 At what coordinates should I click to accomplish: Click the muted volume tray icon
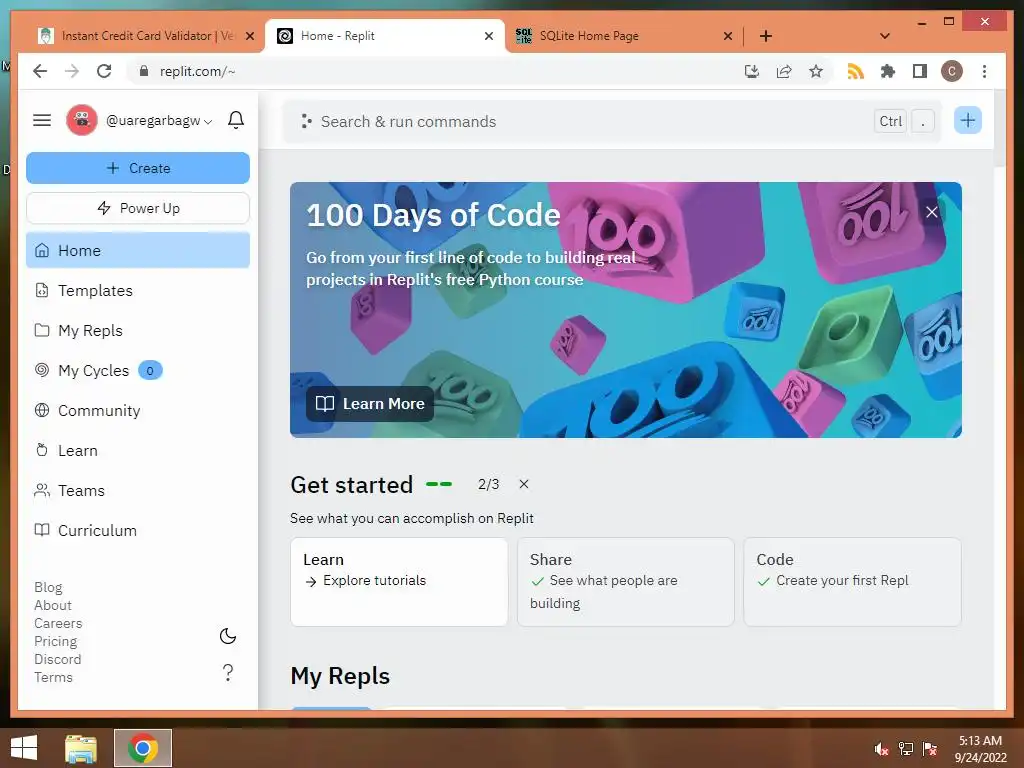(x=882, y=749)
